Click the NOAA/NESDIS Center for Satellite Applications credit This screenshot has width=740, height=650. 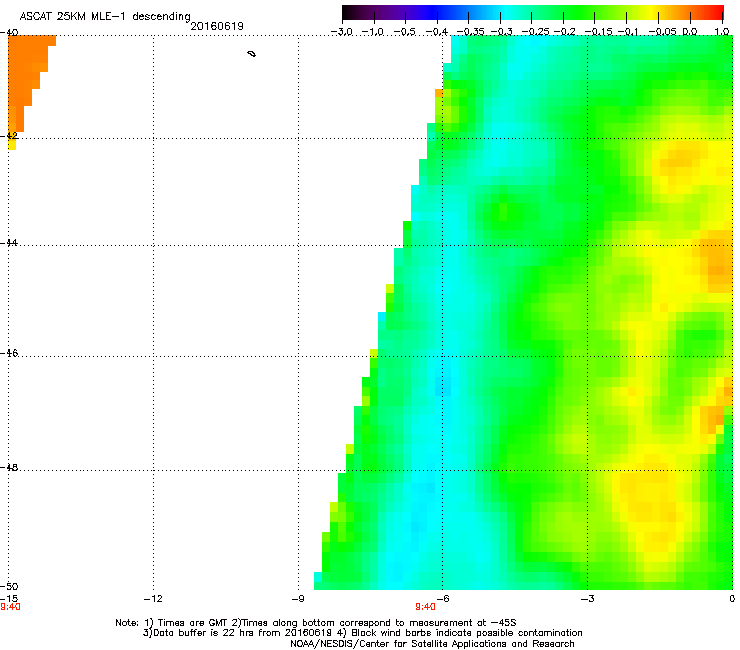pyautogui.click(x=432, y=644)
